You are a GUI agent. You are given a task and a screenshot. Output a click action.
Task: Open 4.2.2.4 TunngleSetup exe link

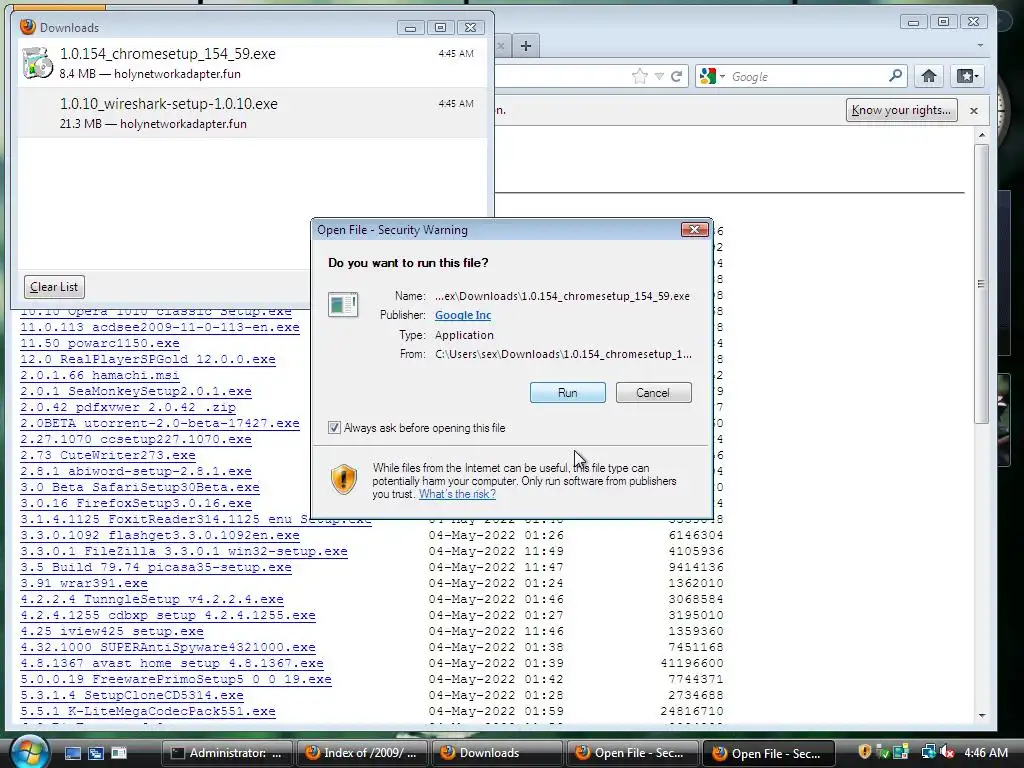coord(152,600)
